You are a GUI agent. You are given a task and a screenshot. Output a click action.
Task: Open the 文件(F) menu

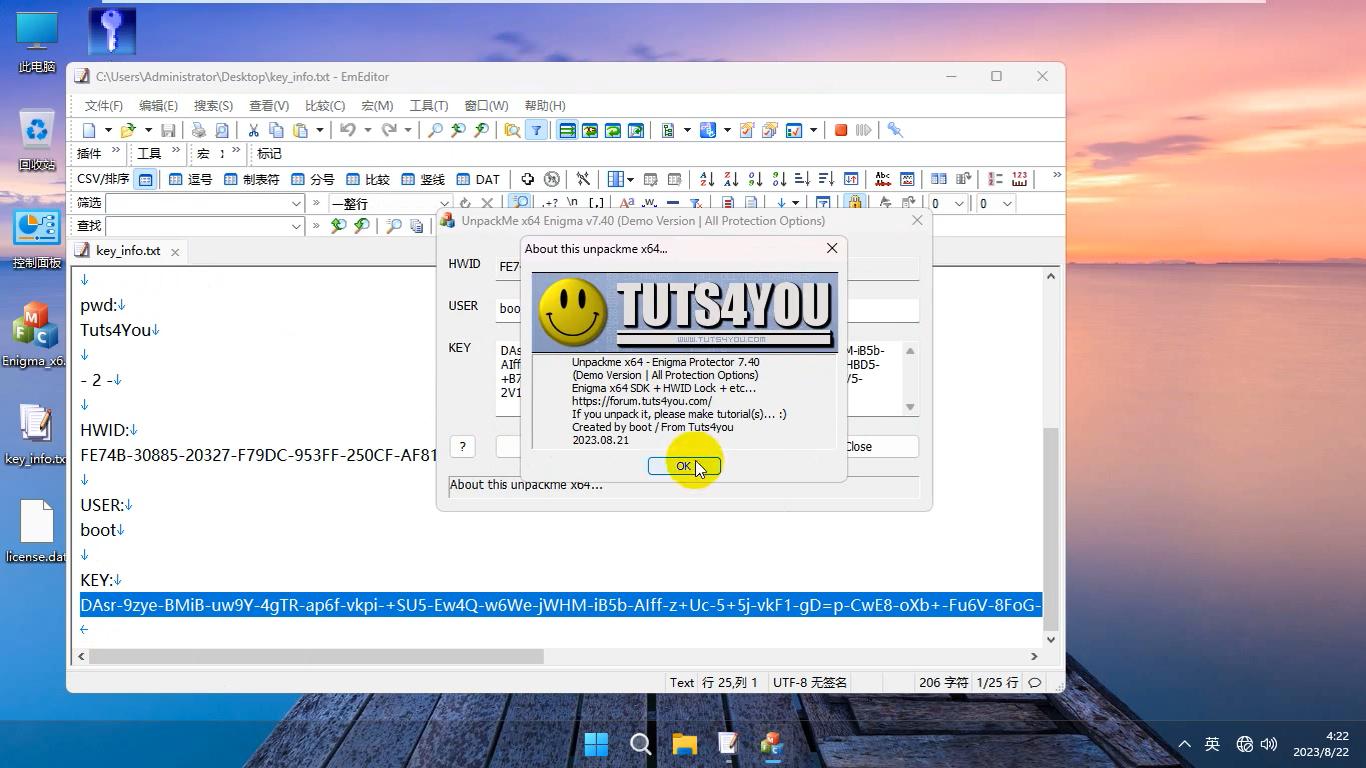click(x=104, y=105)
